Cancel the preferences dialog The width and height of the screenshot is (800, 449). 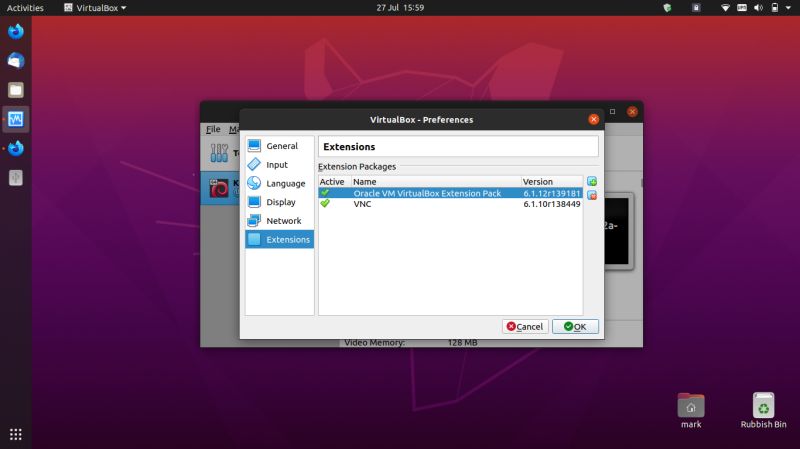(x=525, y=327)
